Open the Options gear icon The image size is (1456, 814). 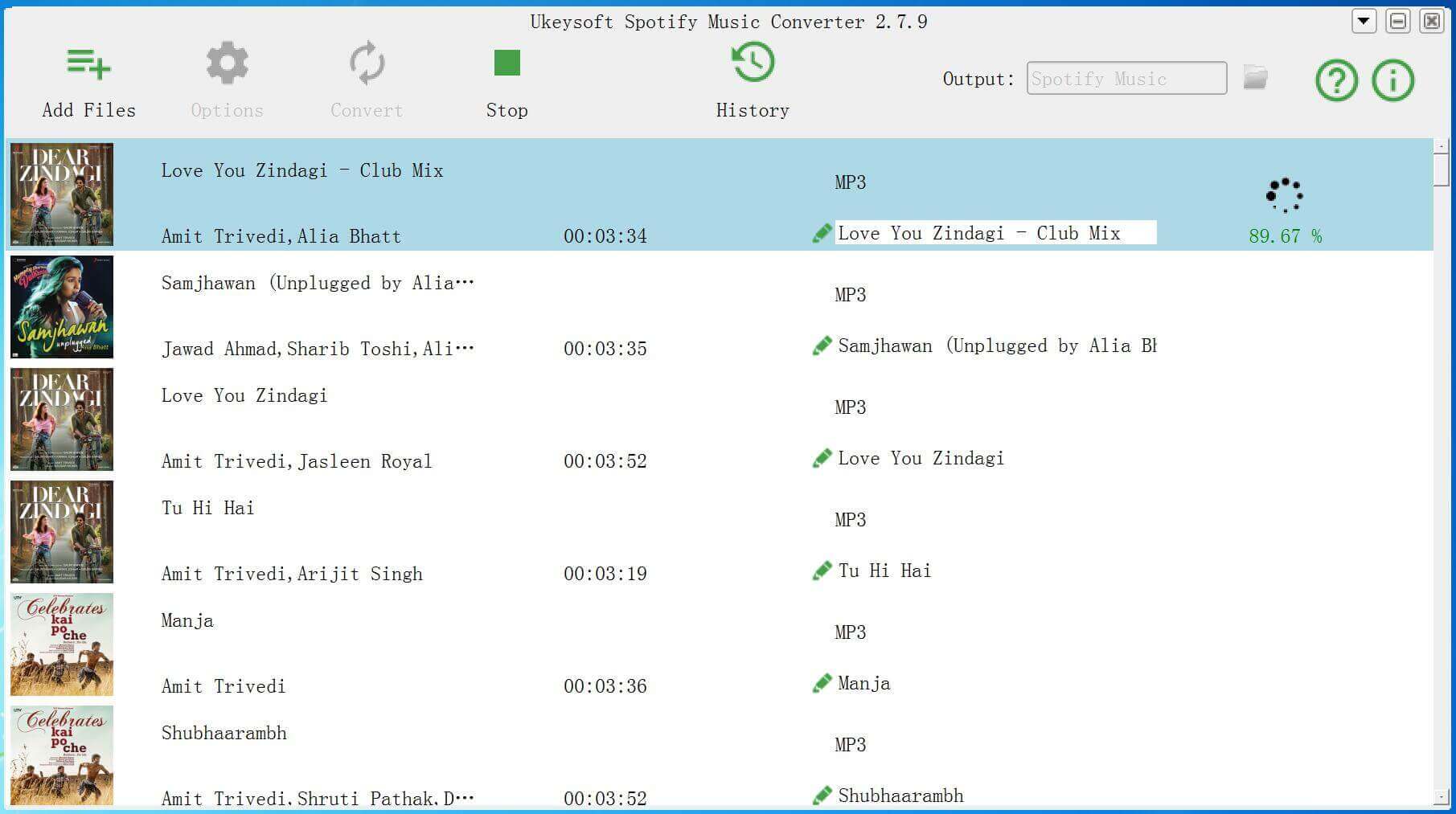click(227, 63)
